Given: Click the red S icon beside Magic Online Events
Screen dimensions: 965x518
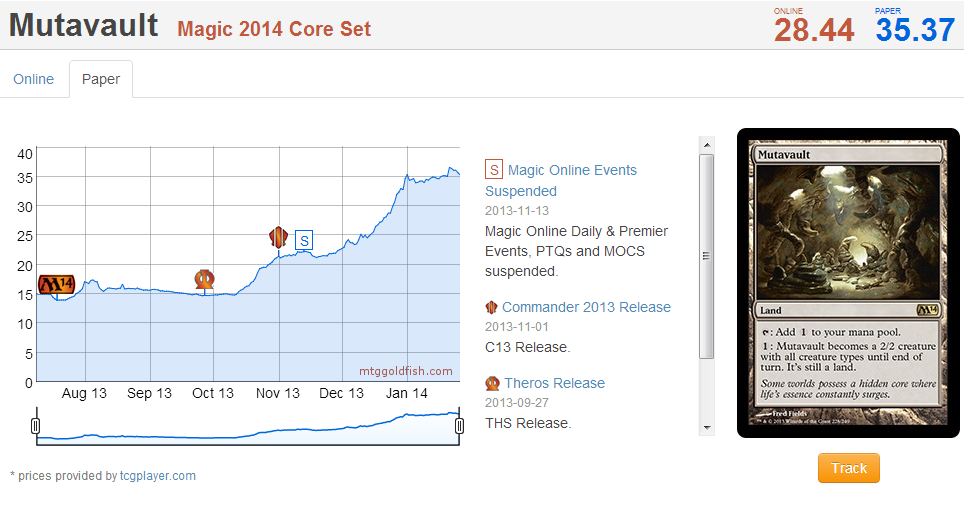Looking at the screenshot, I should click(494, 170).
